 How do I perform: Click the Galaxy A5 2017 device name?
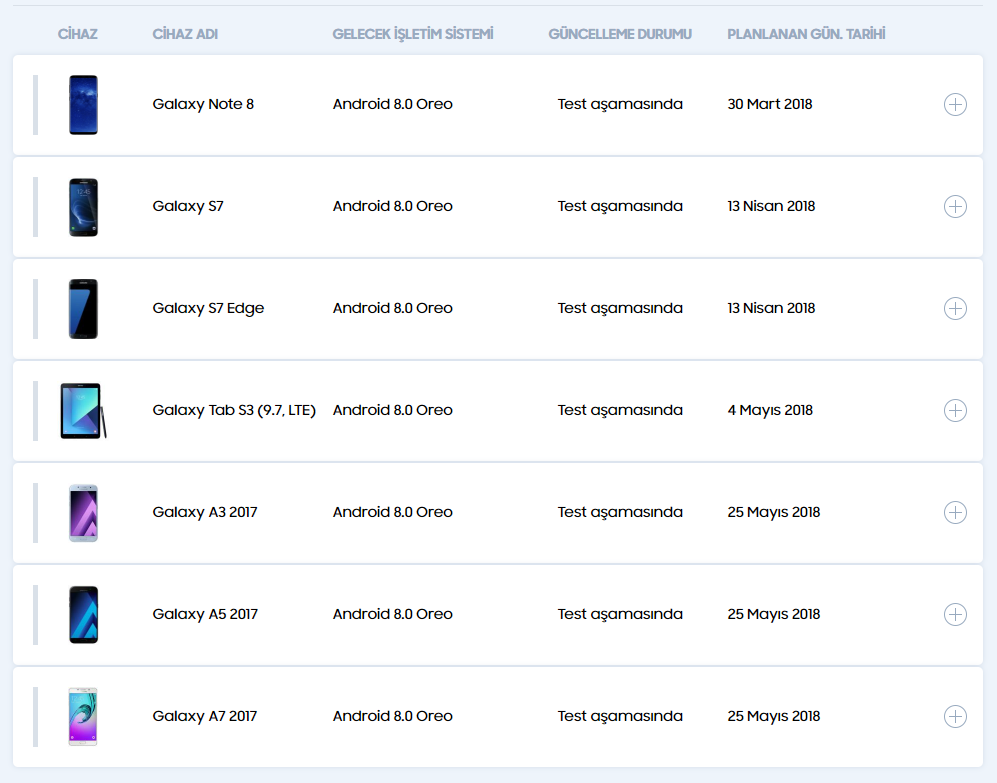[x=205, y=614]
